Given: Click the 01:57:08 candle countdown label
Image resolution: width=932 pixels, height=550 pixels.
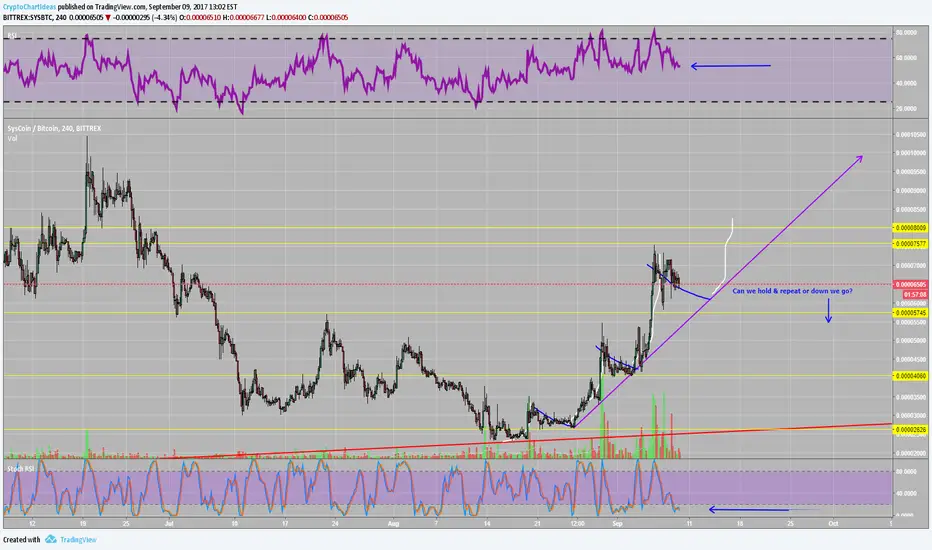Looking at the screenshot, I should click(915, 294).
